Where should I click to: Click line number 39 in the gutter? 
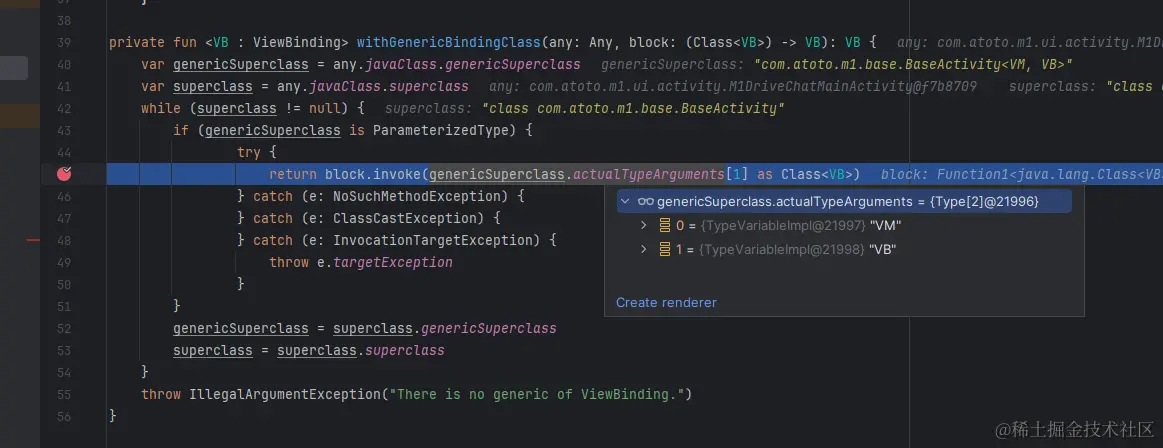[x=63, y=42]
